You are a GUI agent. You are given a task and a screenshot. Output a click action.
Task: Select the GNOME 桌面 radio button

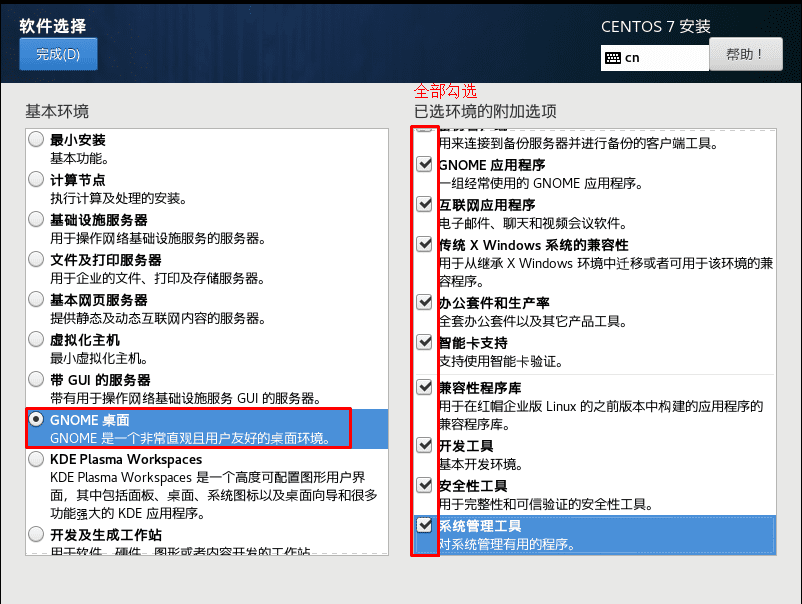36,419
